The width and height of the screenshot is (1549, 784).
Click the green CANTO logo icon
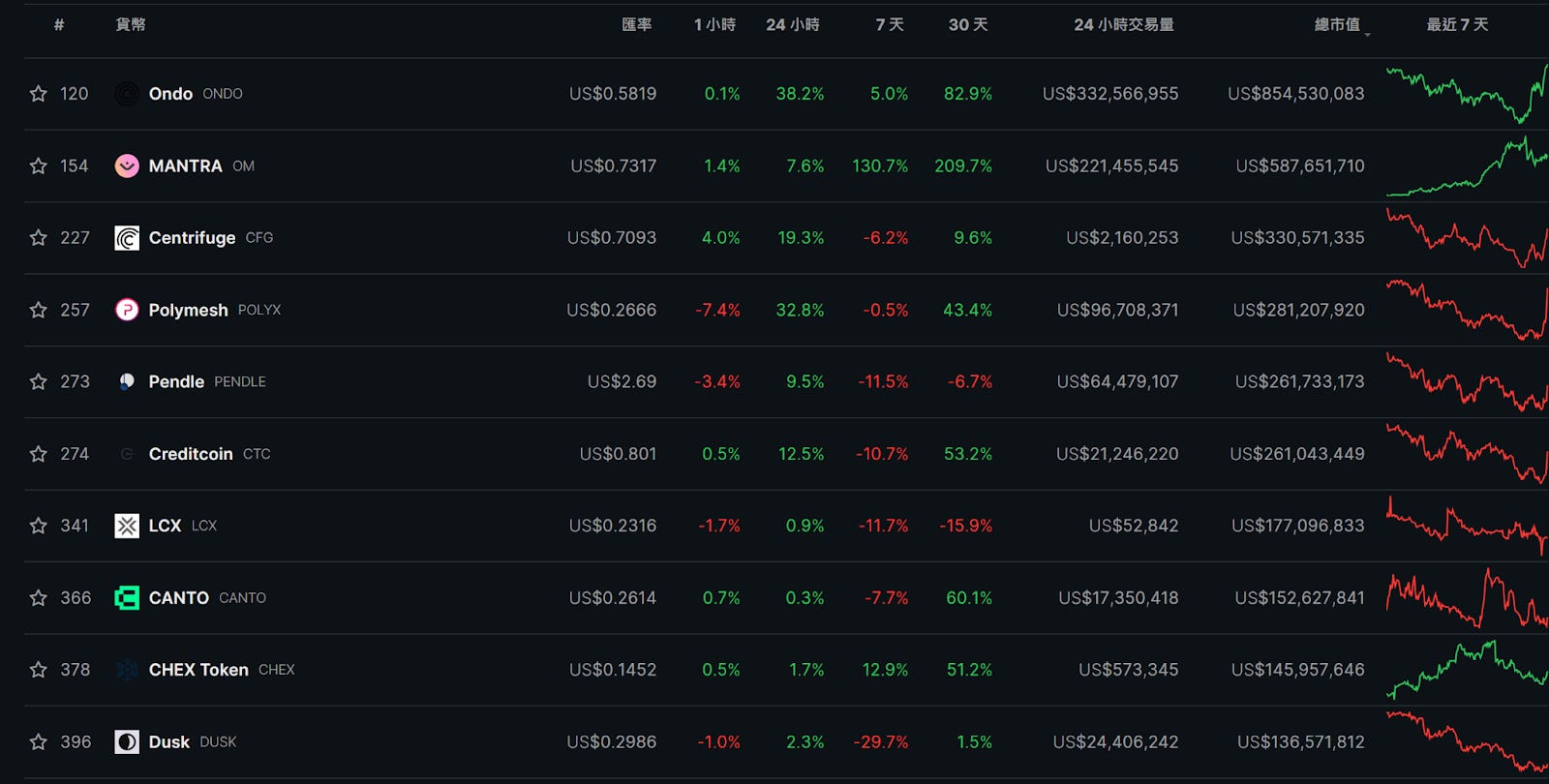click(x=127, y=597)
